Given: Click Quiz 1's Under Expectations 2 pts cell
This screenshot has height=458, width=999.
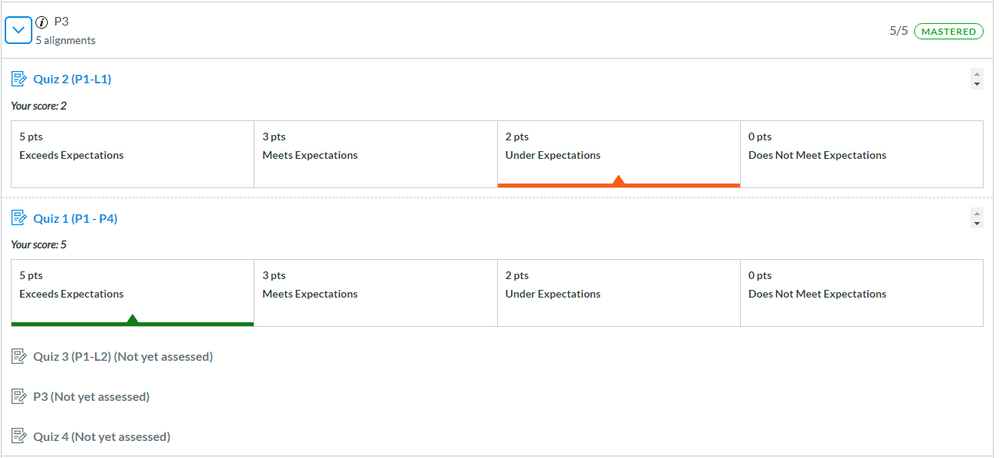Looking at the screenshot, I should point(618,292).
